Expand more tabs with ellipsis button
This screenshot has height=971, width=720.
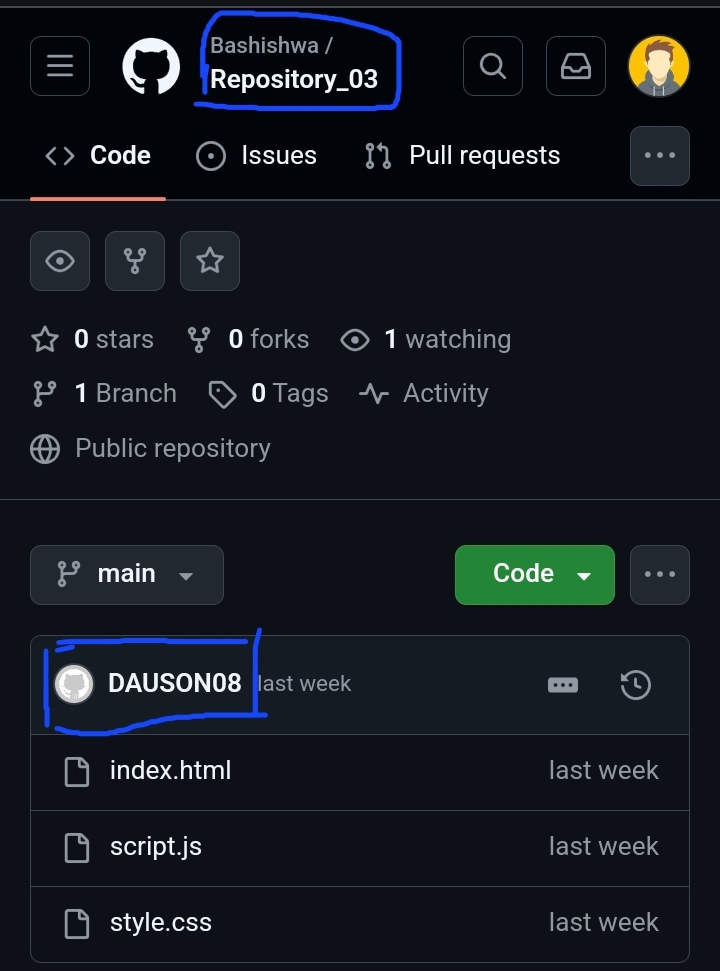pos(659,156)
